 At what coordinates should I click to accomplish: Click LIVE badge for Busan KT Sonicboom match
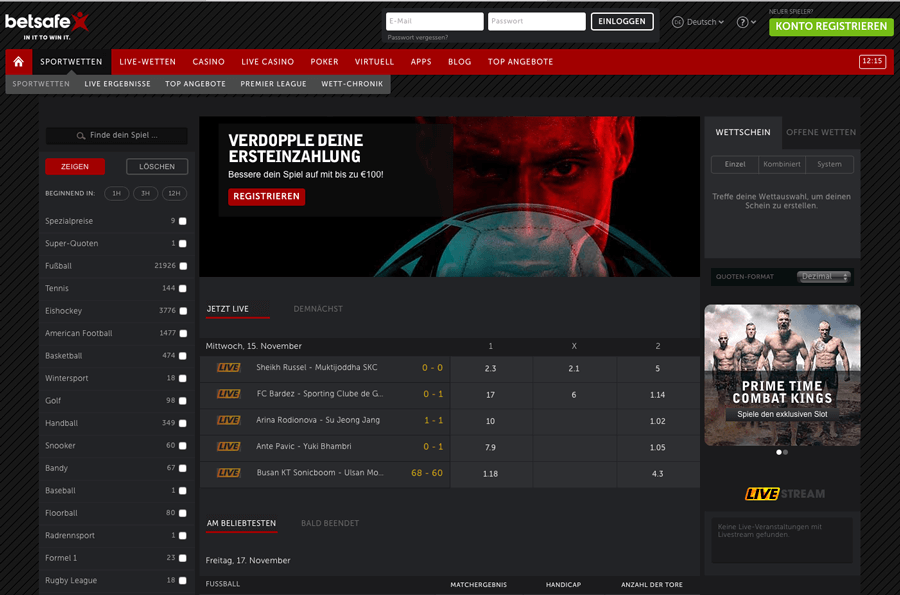coord(228,473)
